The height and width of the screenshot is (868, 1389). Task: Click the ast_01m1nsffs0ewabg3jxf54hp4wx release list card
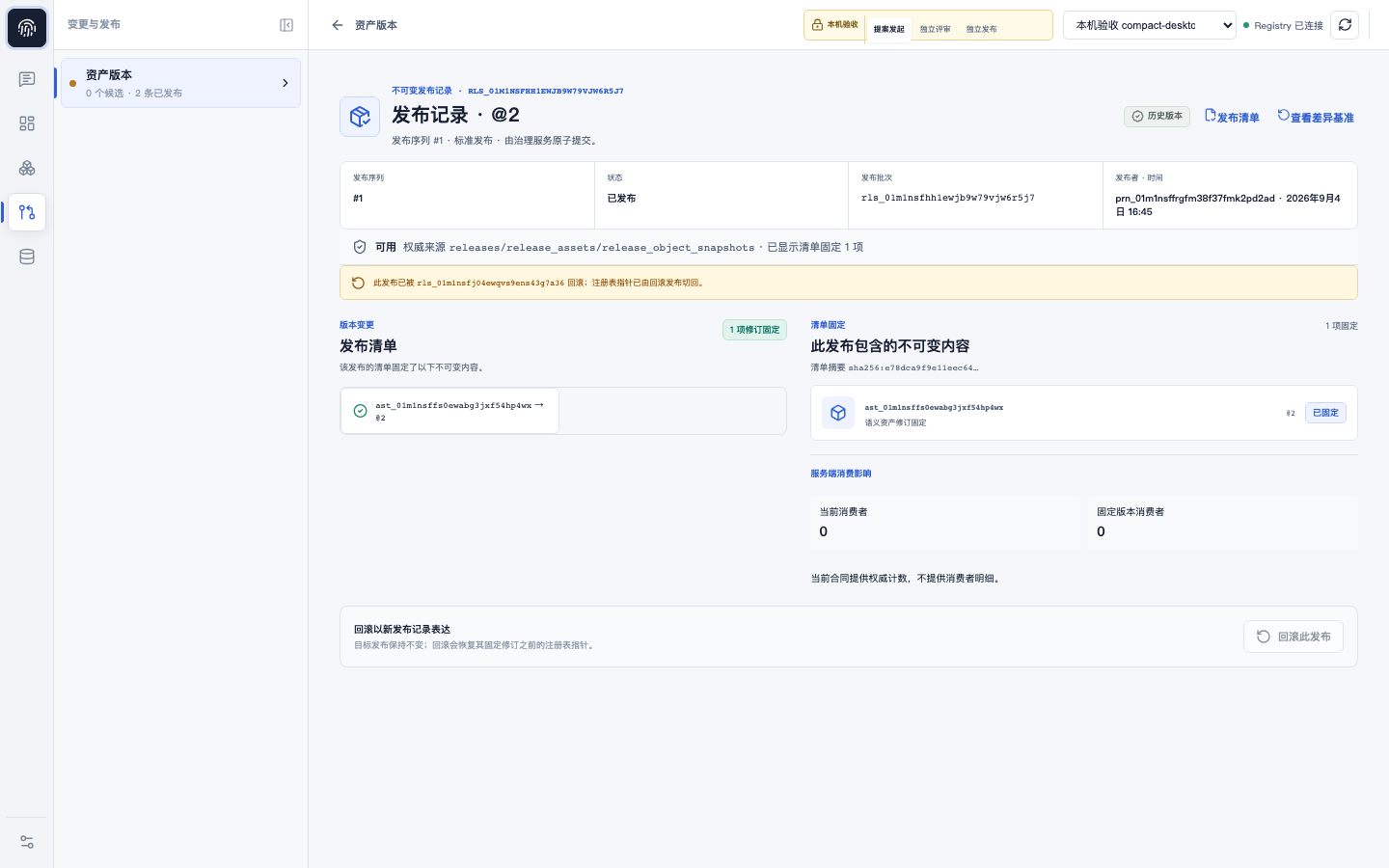click(x=449, y=411)
